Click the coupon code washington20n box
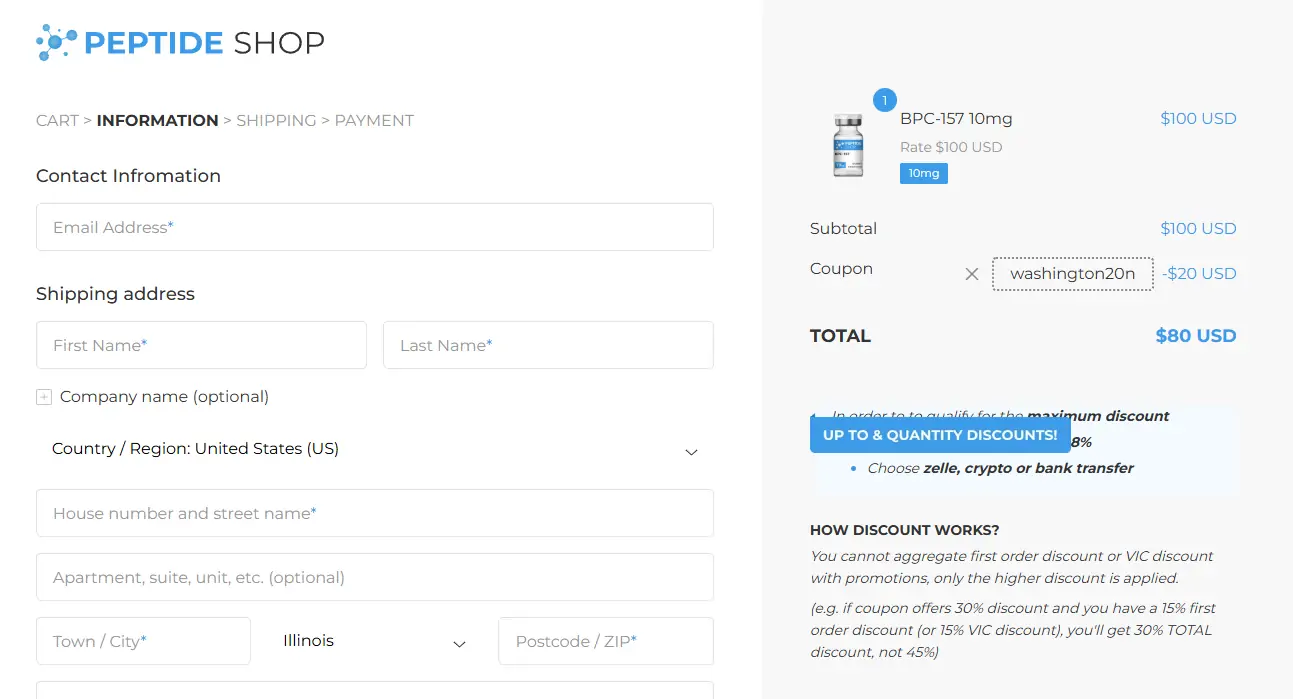Screen dimensions: 1293x699 pos(1072,274)
